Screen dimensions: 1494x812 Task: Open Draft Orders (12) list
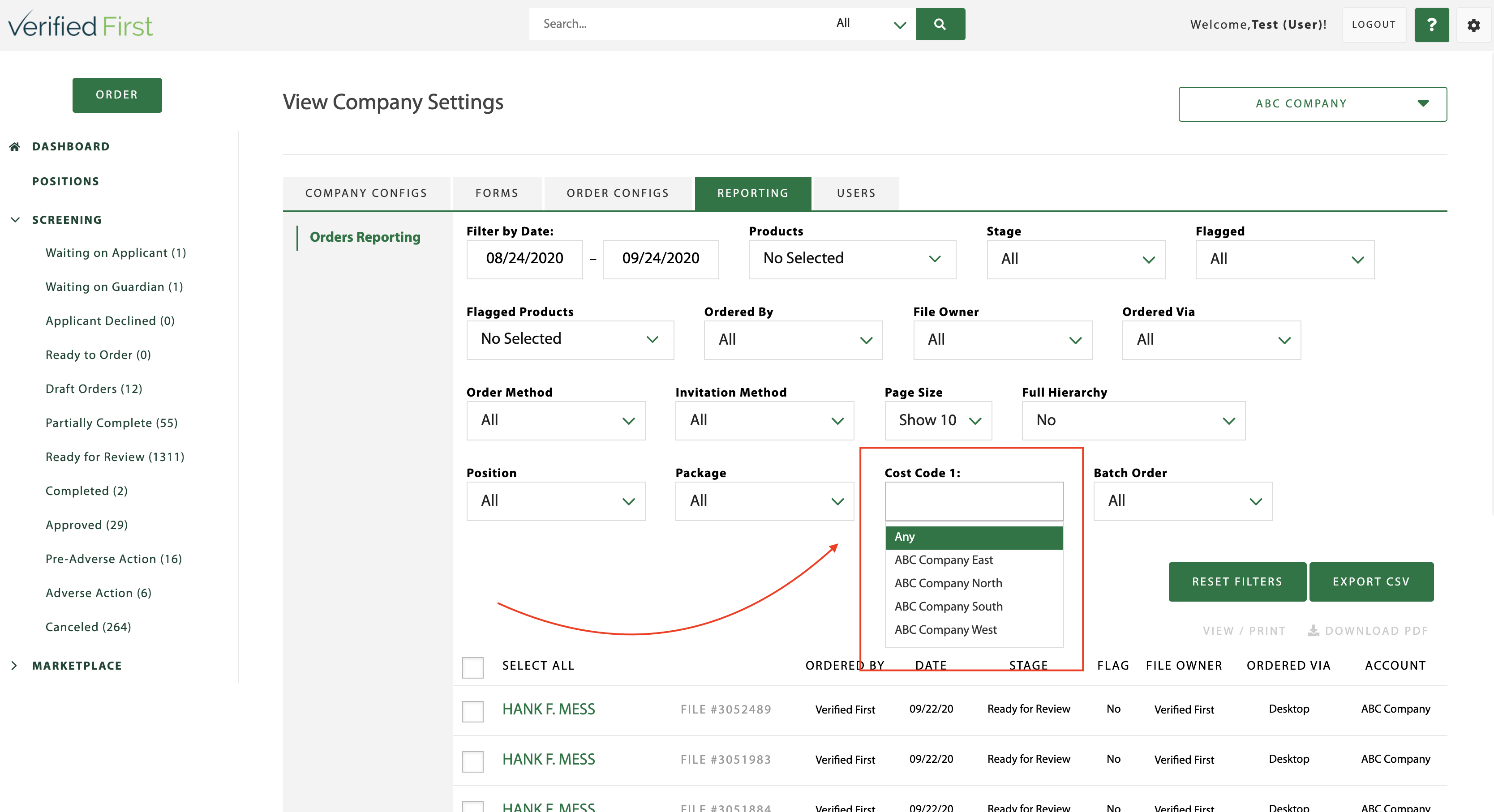[x=94, y=389]
